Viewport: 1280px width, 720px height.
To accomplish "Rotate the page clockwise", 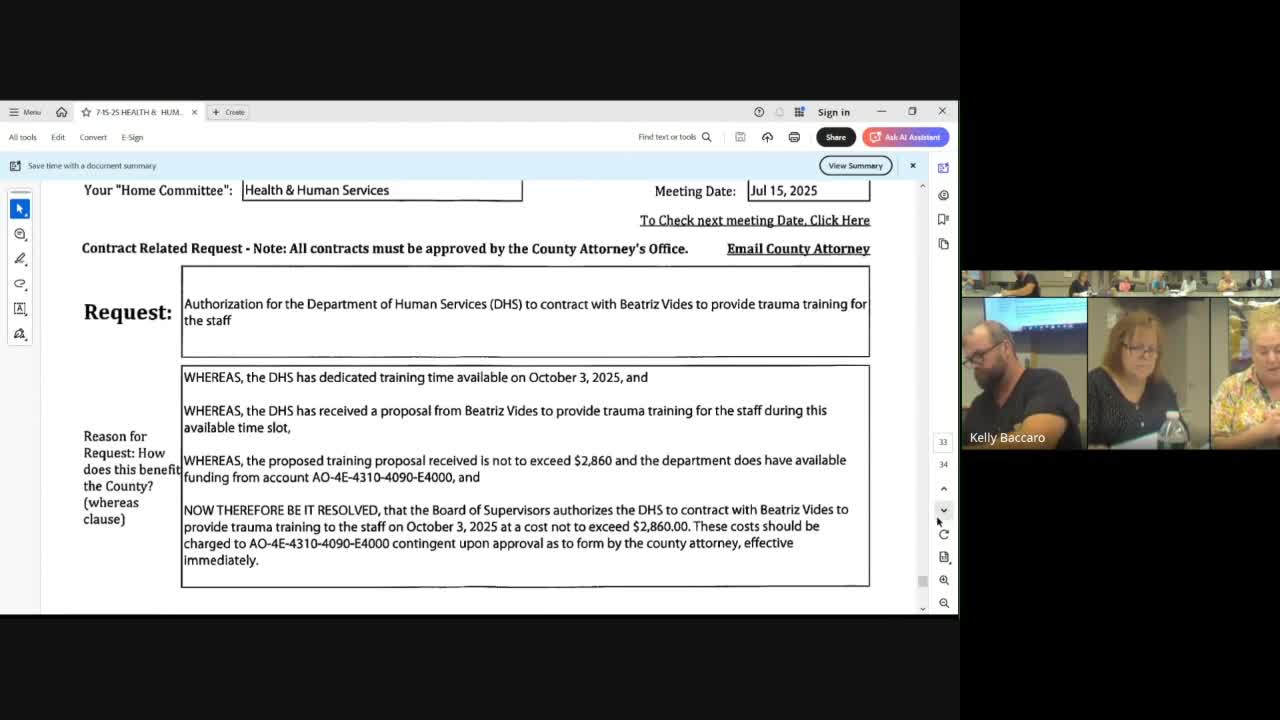I will point(943,534).
